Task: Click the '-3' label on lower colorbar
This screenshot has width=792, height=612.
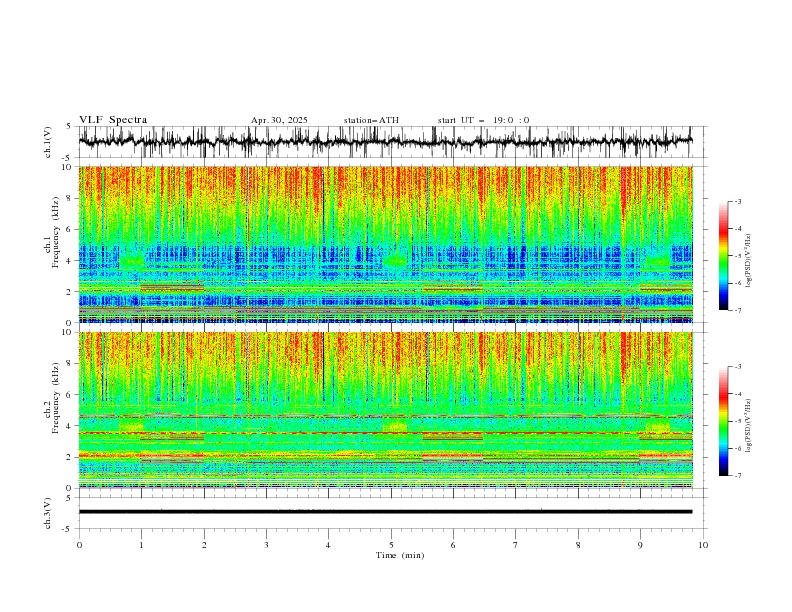Action: point(738,367)
